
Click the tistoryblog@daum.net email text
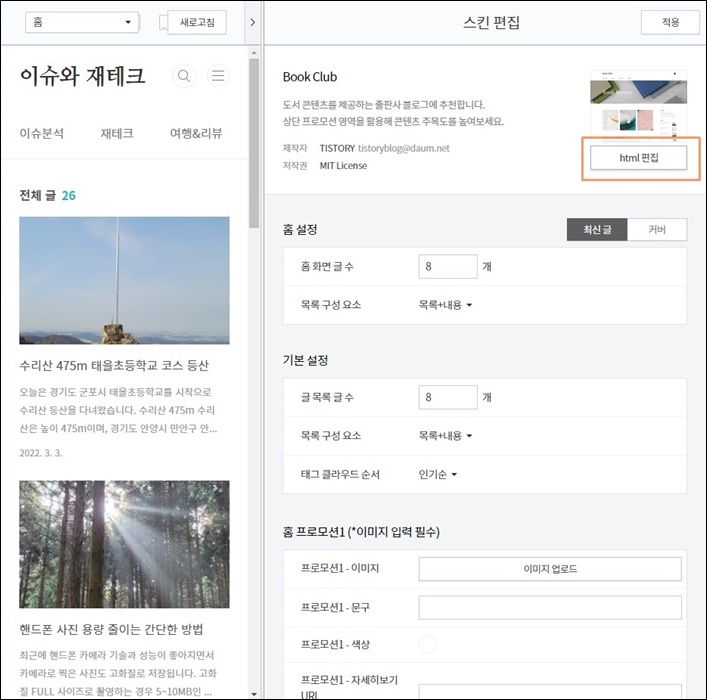point(404,148)
